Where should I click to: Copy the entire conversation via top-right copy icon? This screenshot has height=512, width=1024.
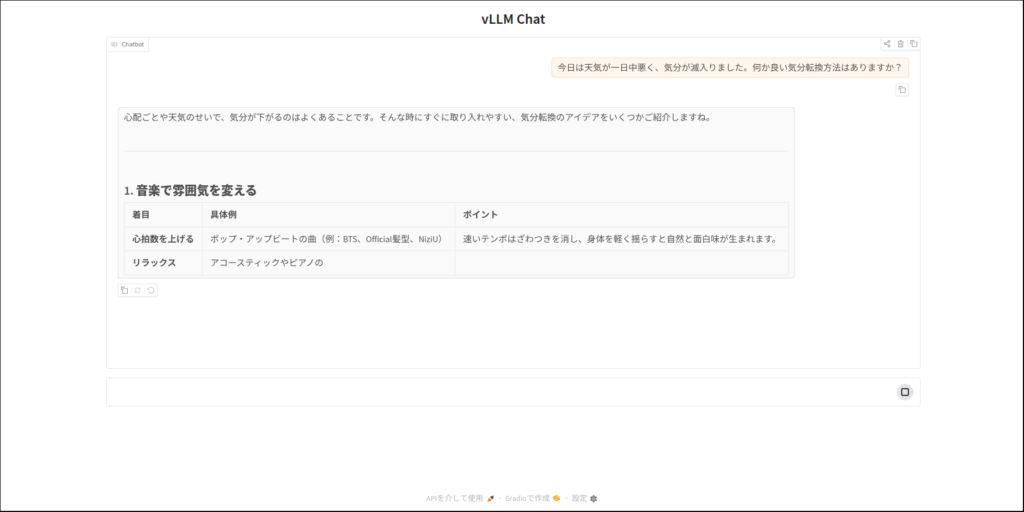tap(913, 44)
